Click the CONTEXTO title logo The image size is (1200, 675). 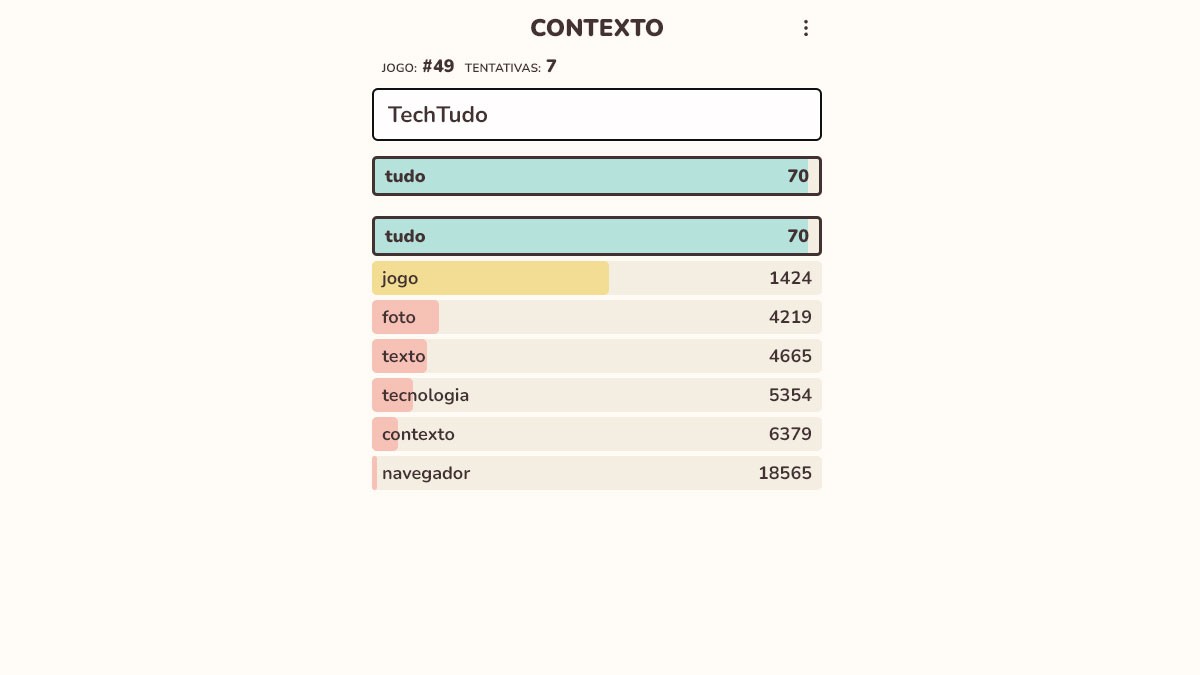tap(597, 28)
